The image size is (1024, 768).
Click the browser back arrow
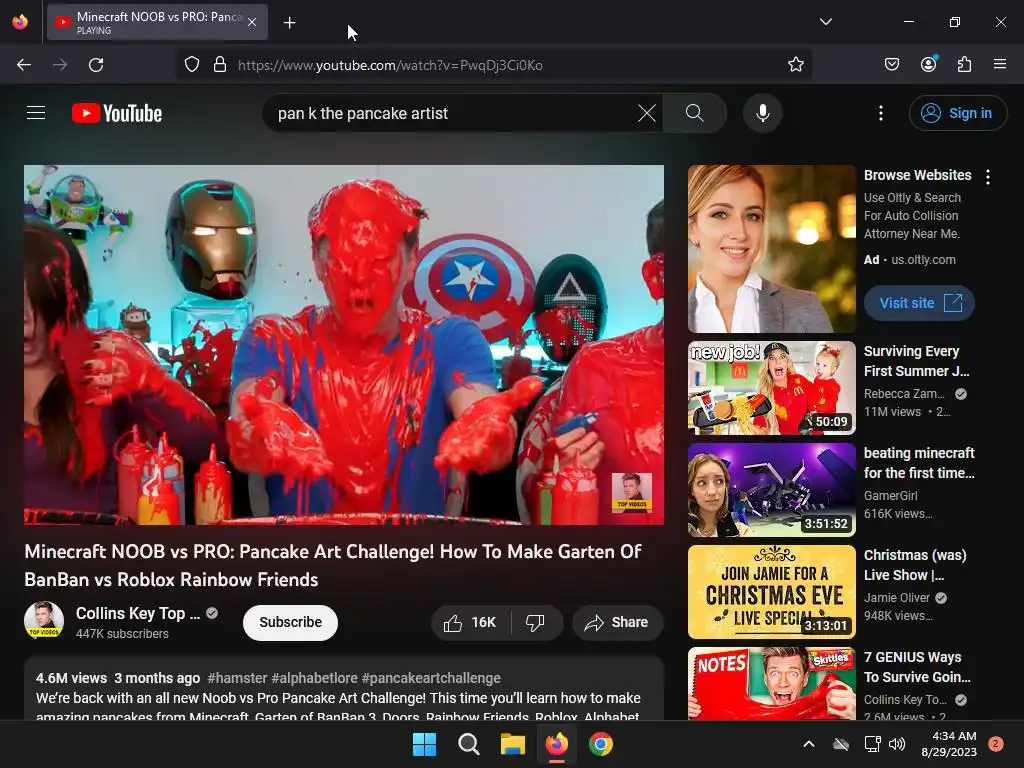24,65
